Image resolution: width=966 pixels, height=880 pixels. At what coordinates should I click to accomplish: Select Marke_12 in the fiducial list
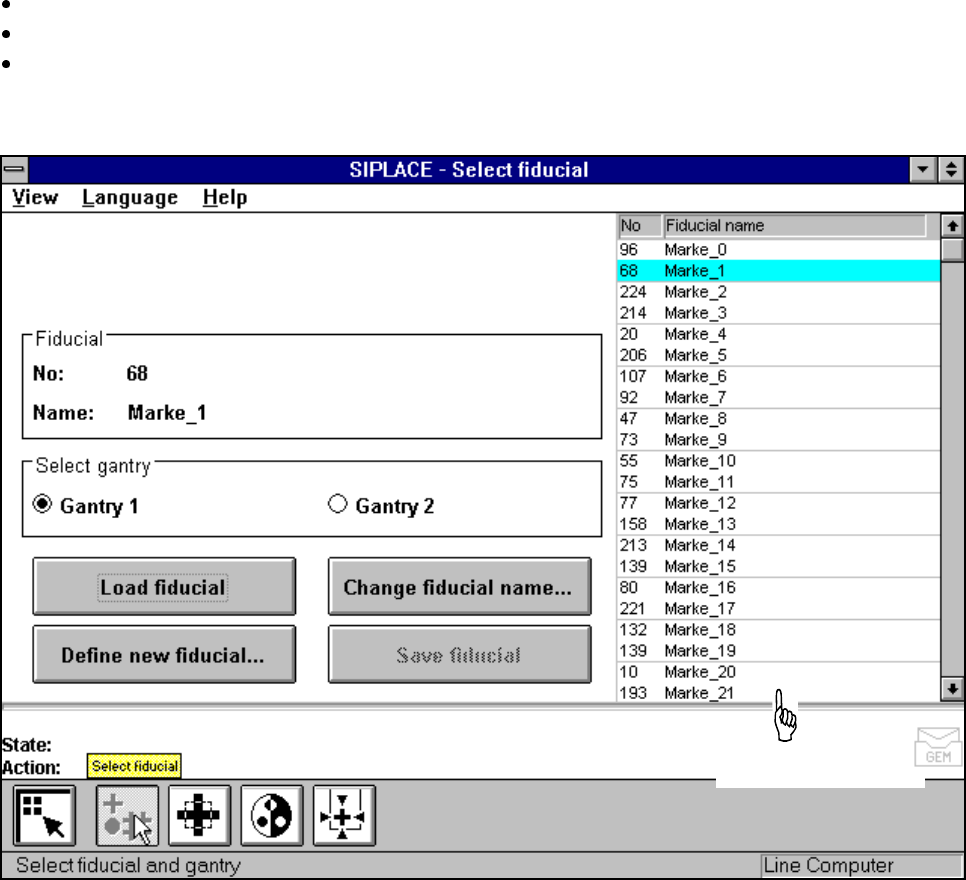point(778,503)
